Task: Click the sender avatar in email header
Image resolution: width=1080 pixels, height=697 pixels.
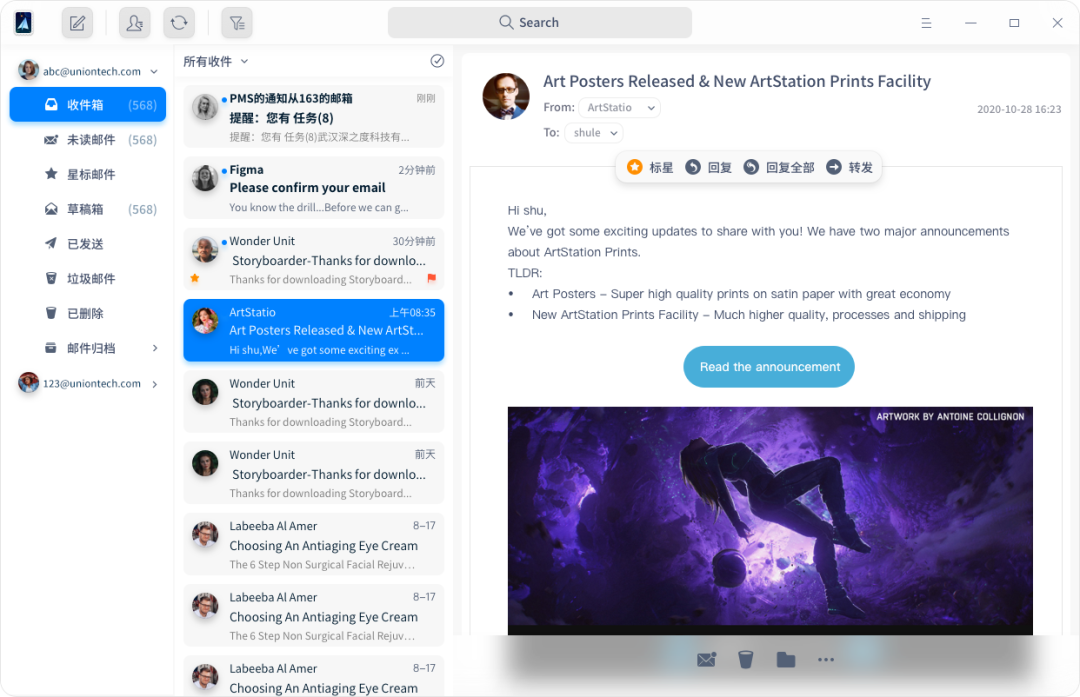Action: [506, 96]
